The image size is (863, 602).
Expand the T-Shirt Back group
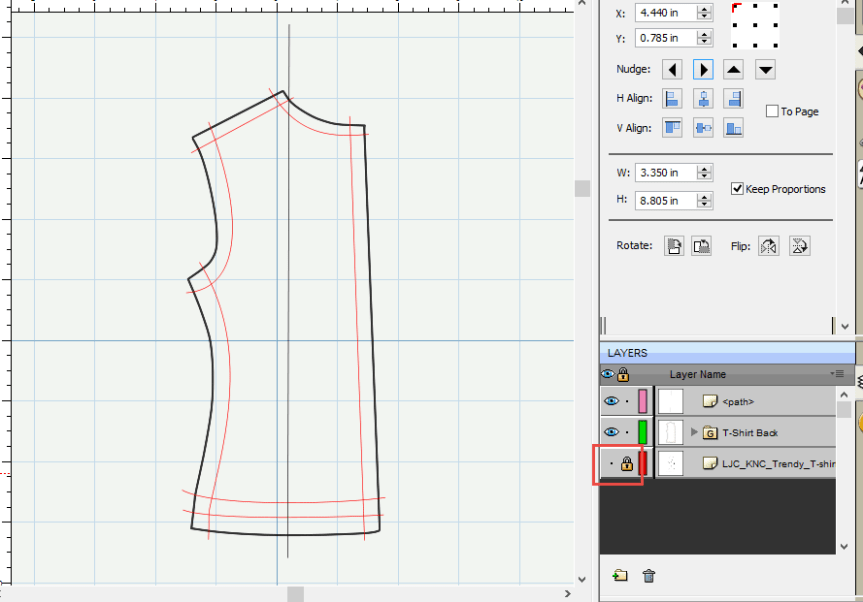pyautogui.click(x=694, y=432)
